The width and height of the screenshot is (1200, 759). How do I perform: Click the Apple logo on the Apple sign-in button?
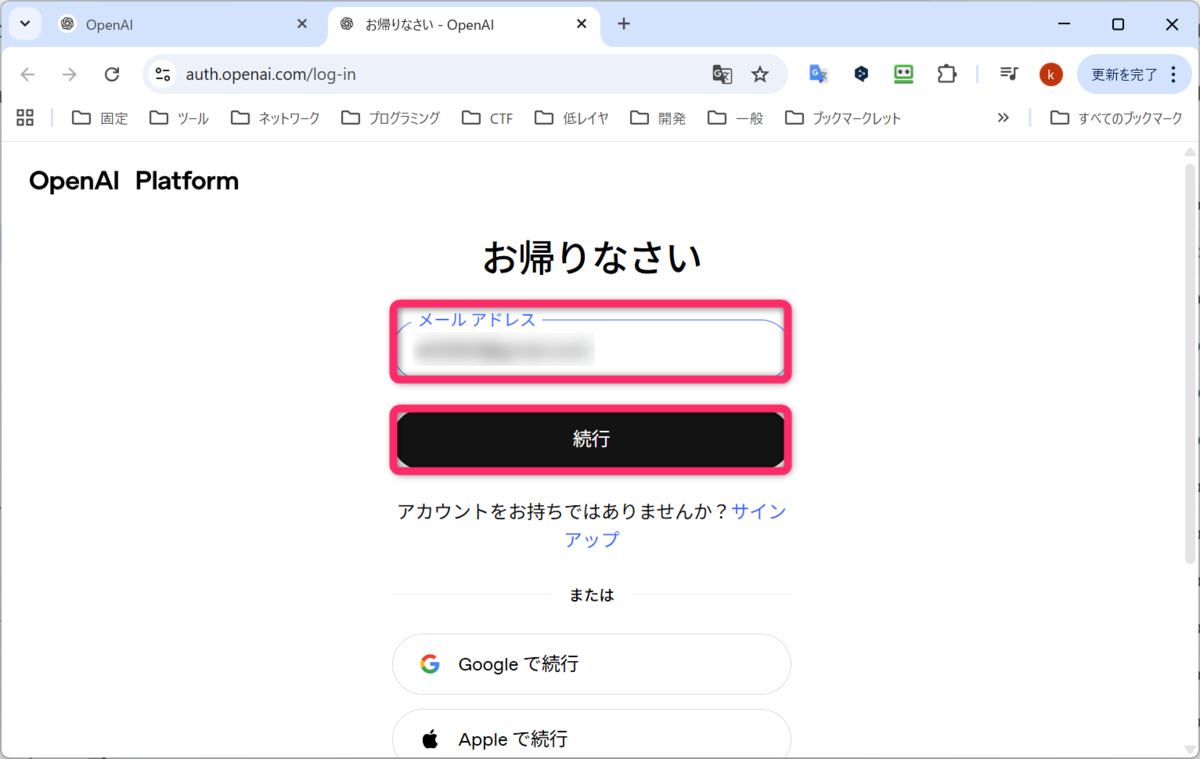click(x=431, y=739)
